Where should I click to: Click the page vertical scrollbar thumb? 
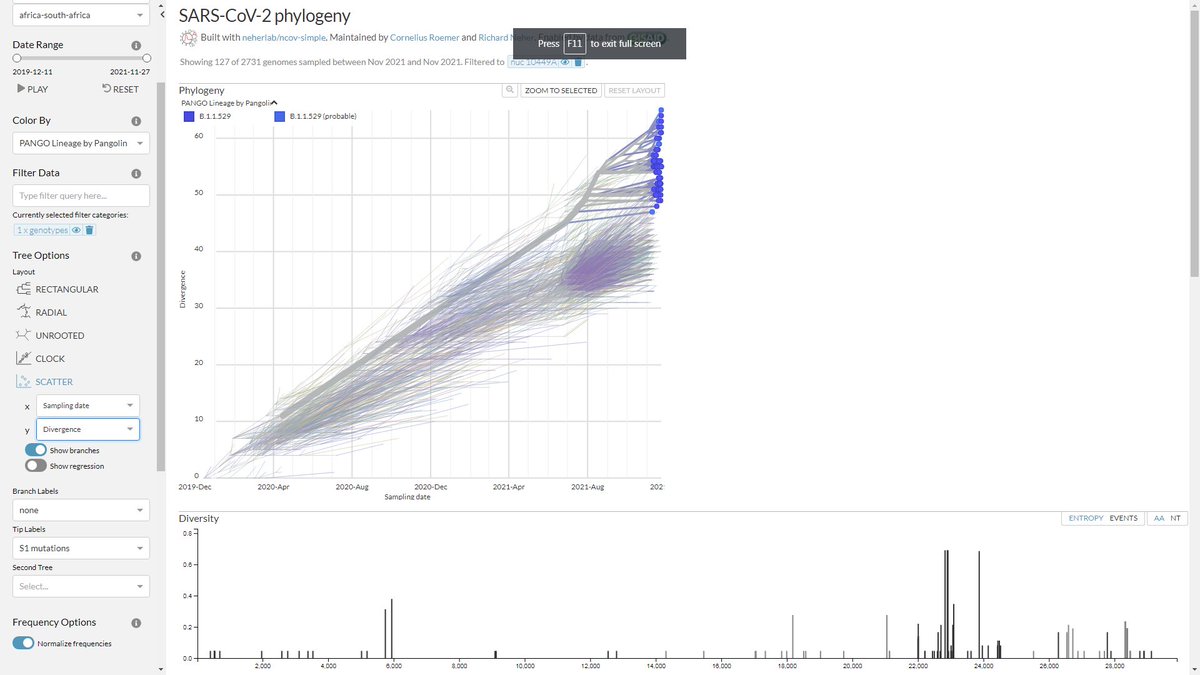(1194, 142)
